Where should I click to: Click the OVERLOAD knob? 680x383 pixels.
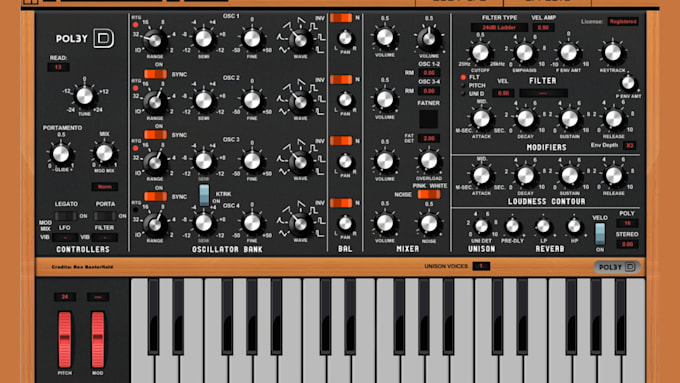point(429,161)
